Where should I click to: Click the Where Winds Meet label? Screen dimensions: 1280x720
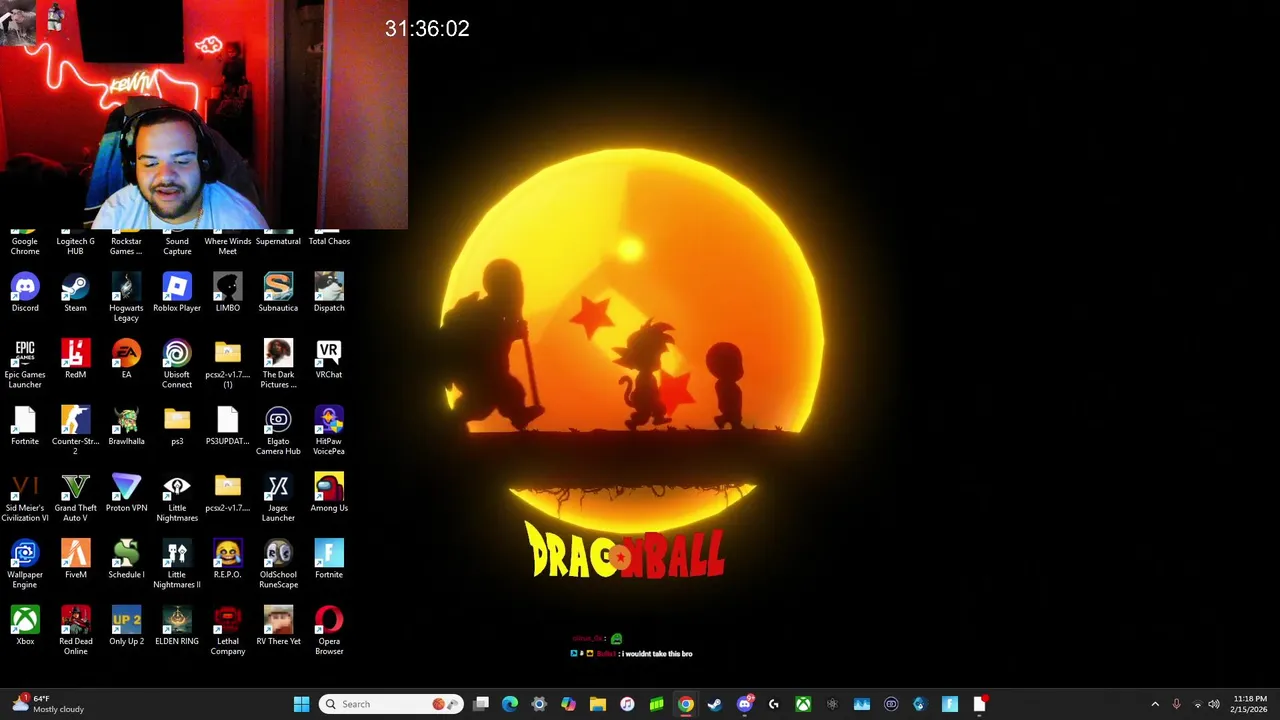click(x=228, y=246)
